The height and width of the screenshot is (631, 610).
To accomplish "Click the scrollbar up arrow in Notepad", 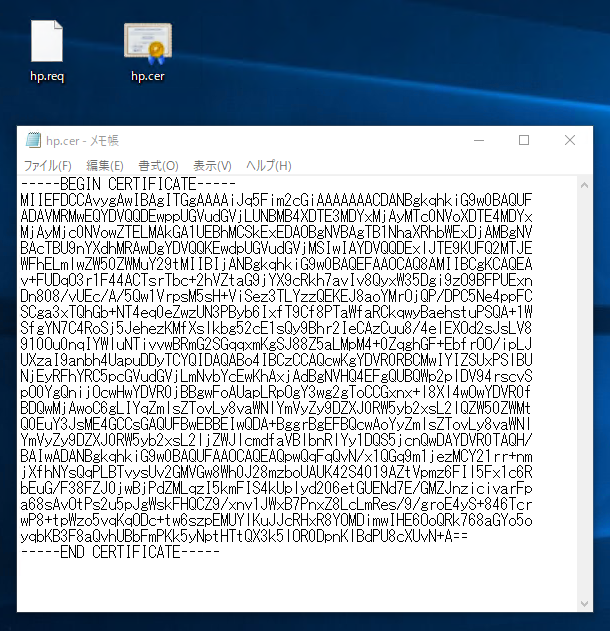I will 585,186.
